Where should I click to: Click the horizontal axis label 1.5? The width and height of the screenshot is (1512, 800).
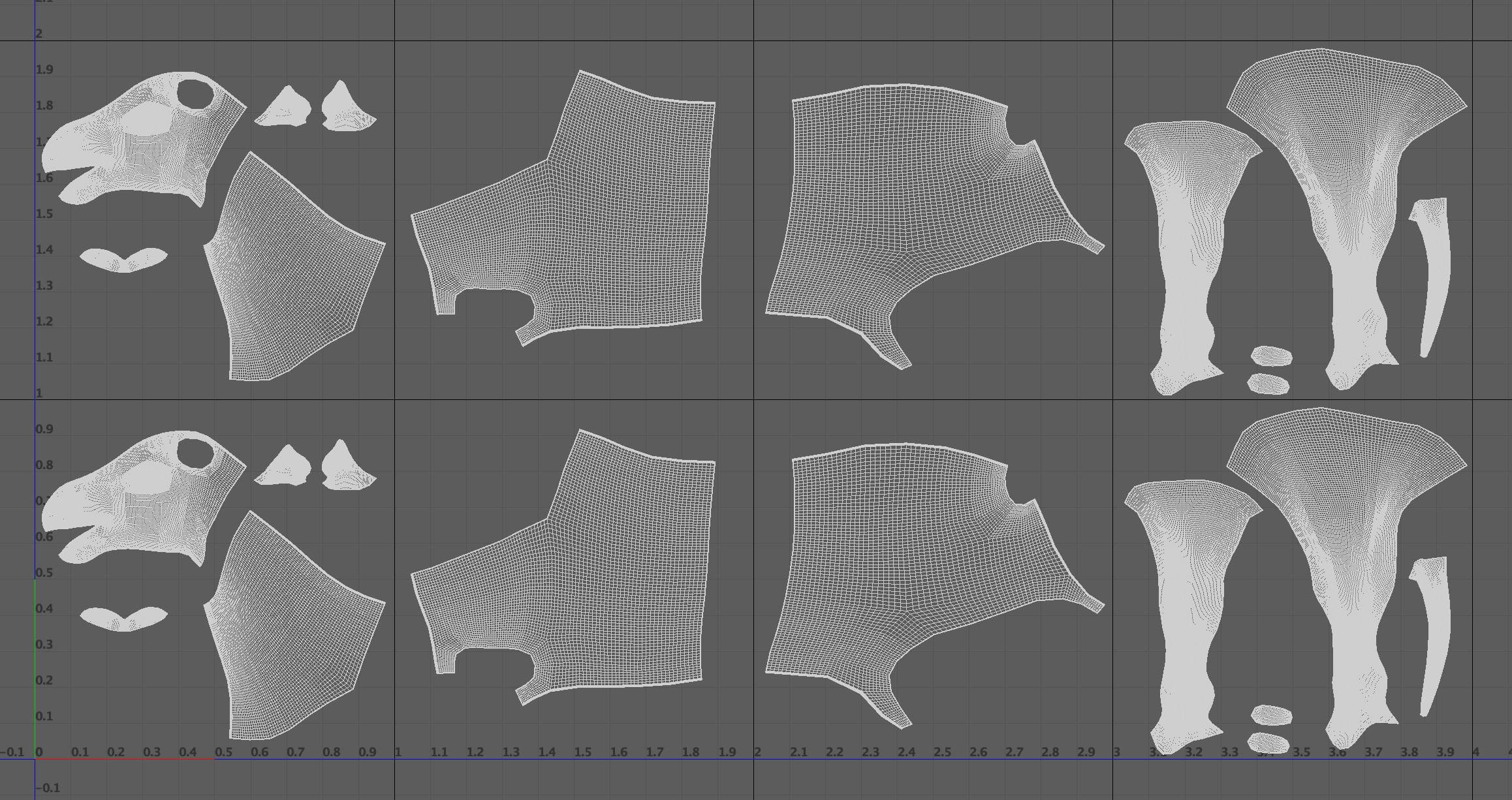(582, 752)
